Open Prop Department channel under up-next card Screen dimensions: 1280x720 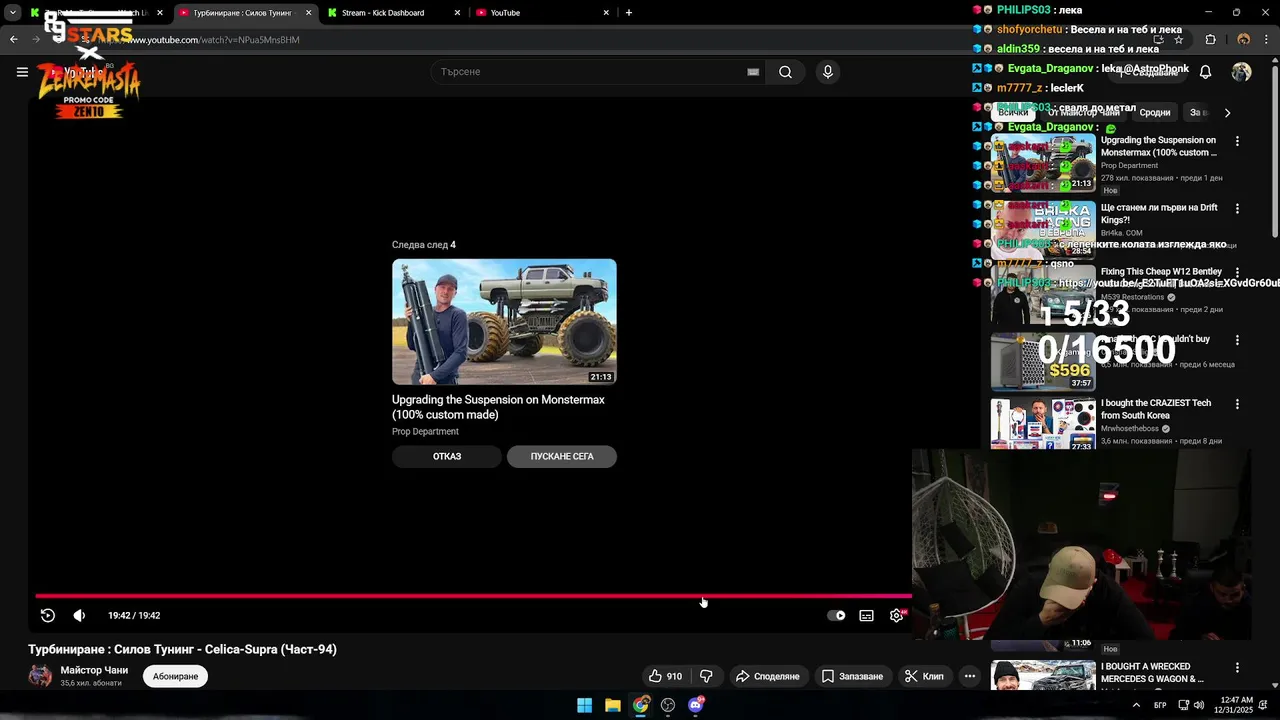pos(425,432)
